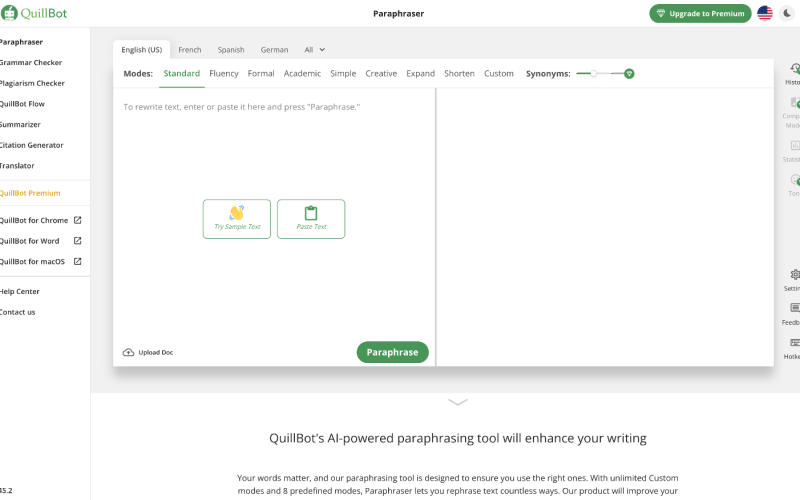Open US flag language selector
Viewport: 800px width, 500px height.
coord(765,13)
